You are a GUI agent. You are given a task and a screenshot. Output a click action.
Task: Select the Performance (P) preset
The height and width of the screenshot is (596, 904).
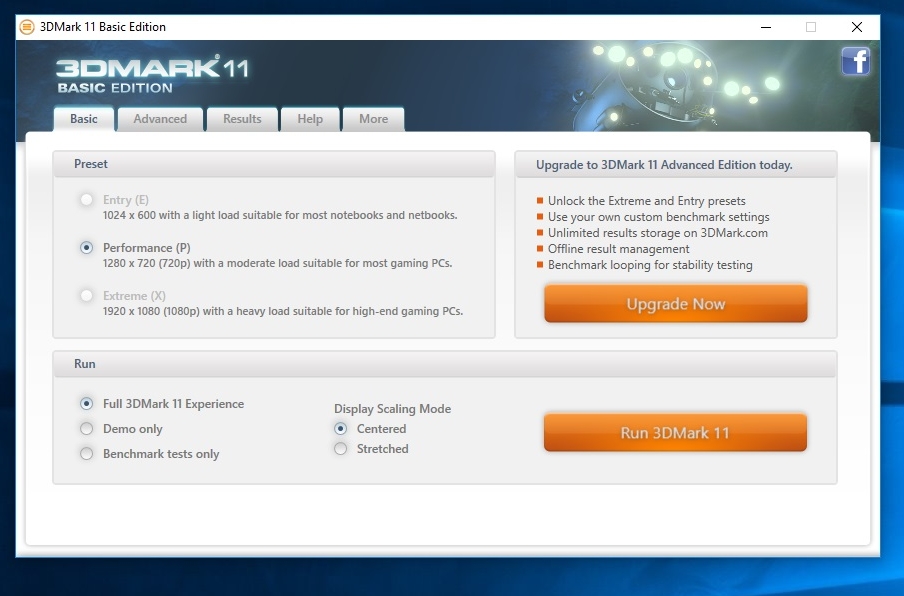point(86,248)
